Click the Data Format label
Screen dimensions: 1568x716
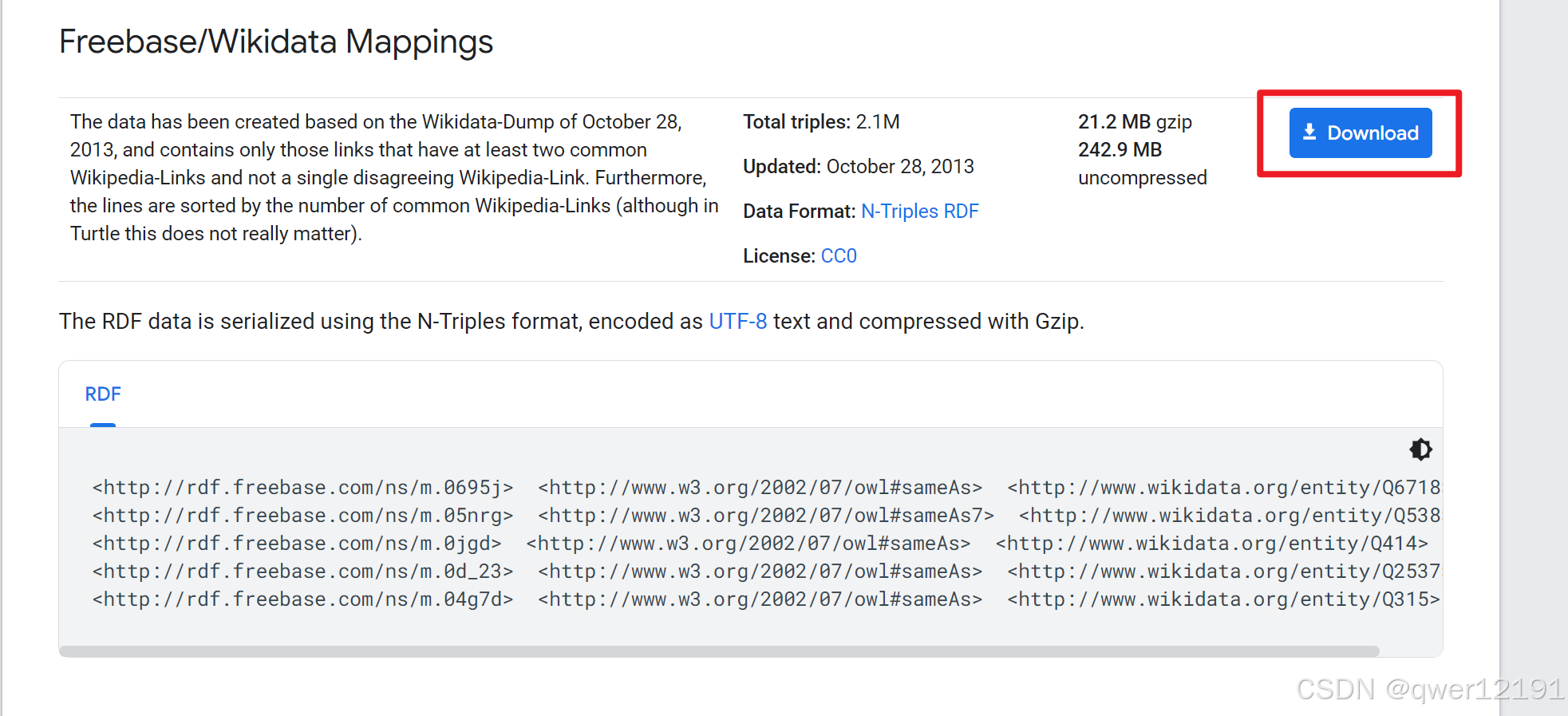pyautogui.click(x=799, y=212)
